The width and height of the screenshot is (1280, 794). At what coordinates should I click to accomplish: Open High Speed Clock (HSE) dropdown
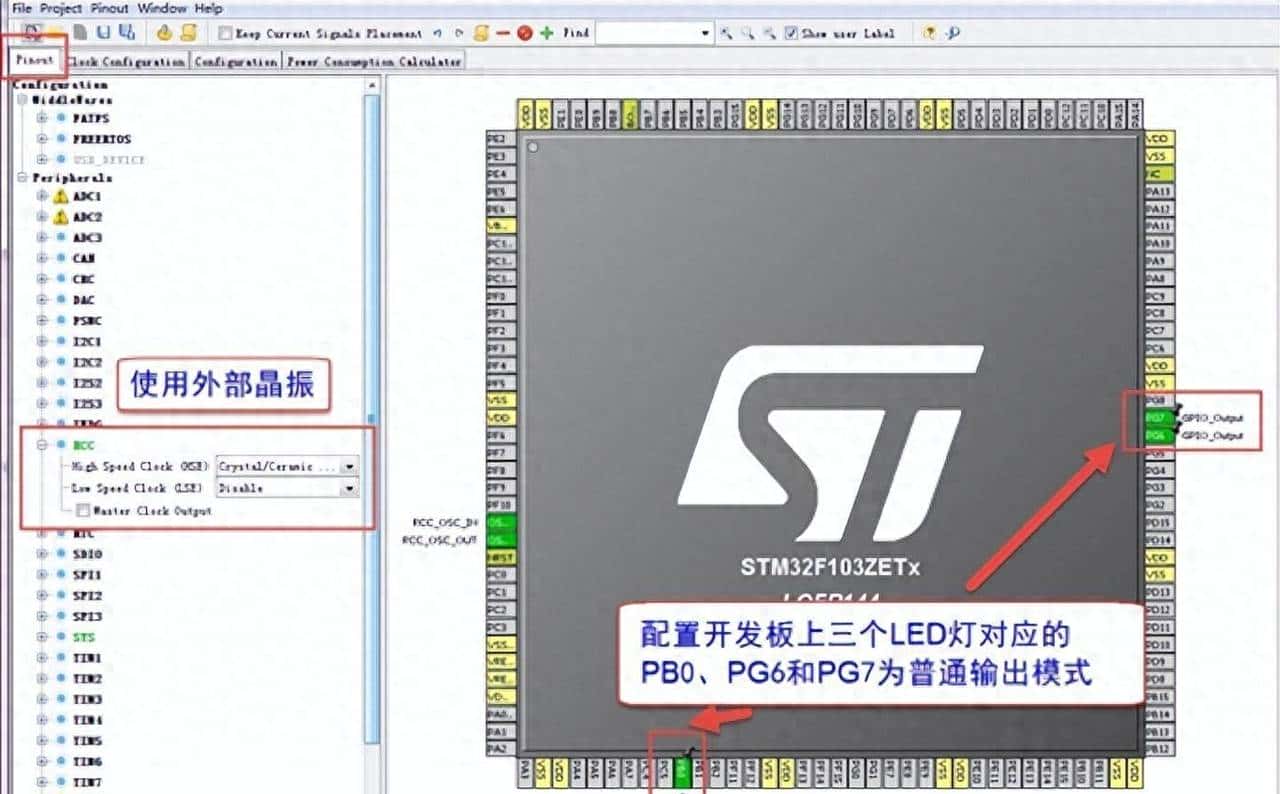[x=349, y=466]
